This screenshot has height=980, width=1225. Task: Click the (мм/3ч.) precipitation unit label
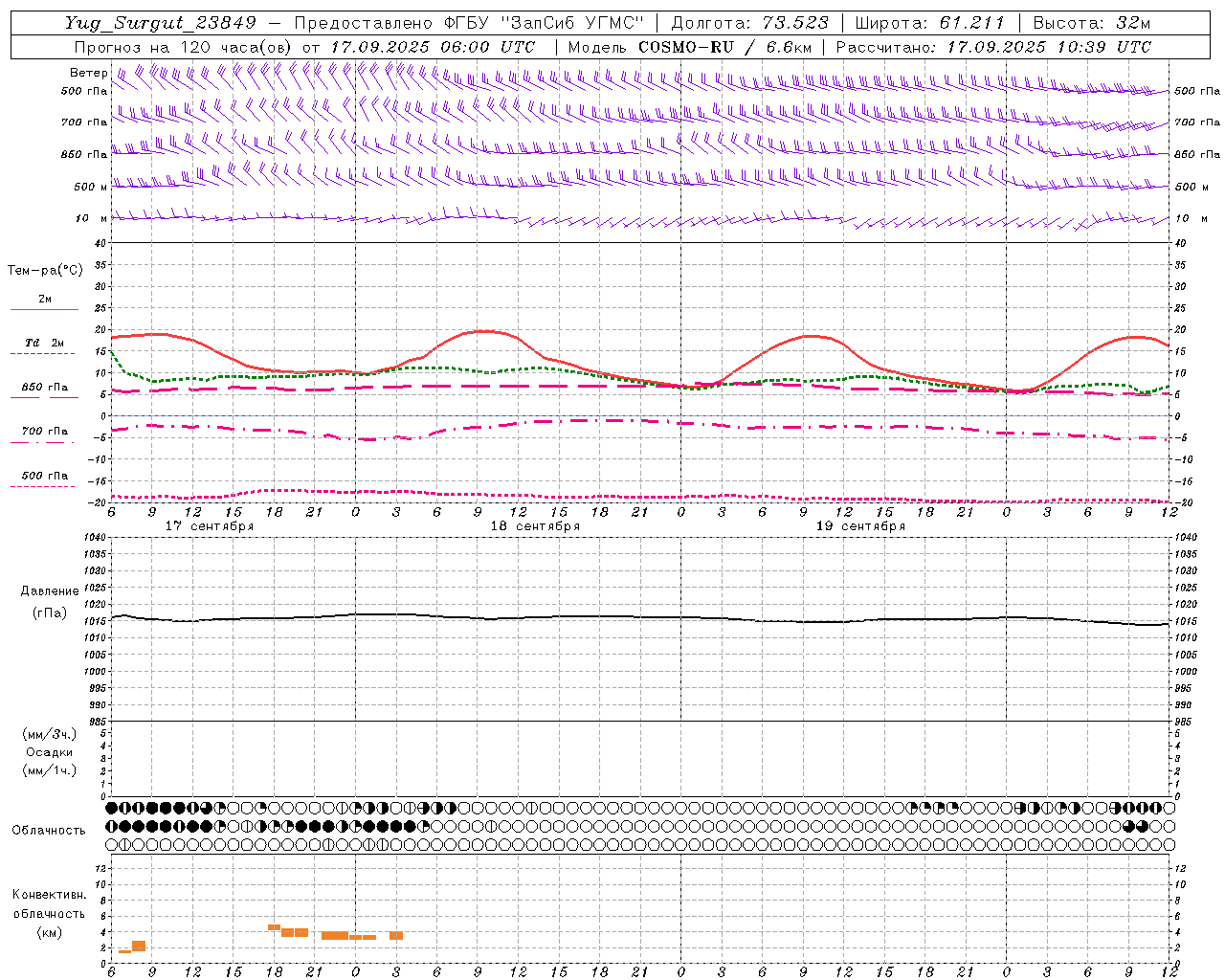[x=50, y=734]
